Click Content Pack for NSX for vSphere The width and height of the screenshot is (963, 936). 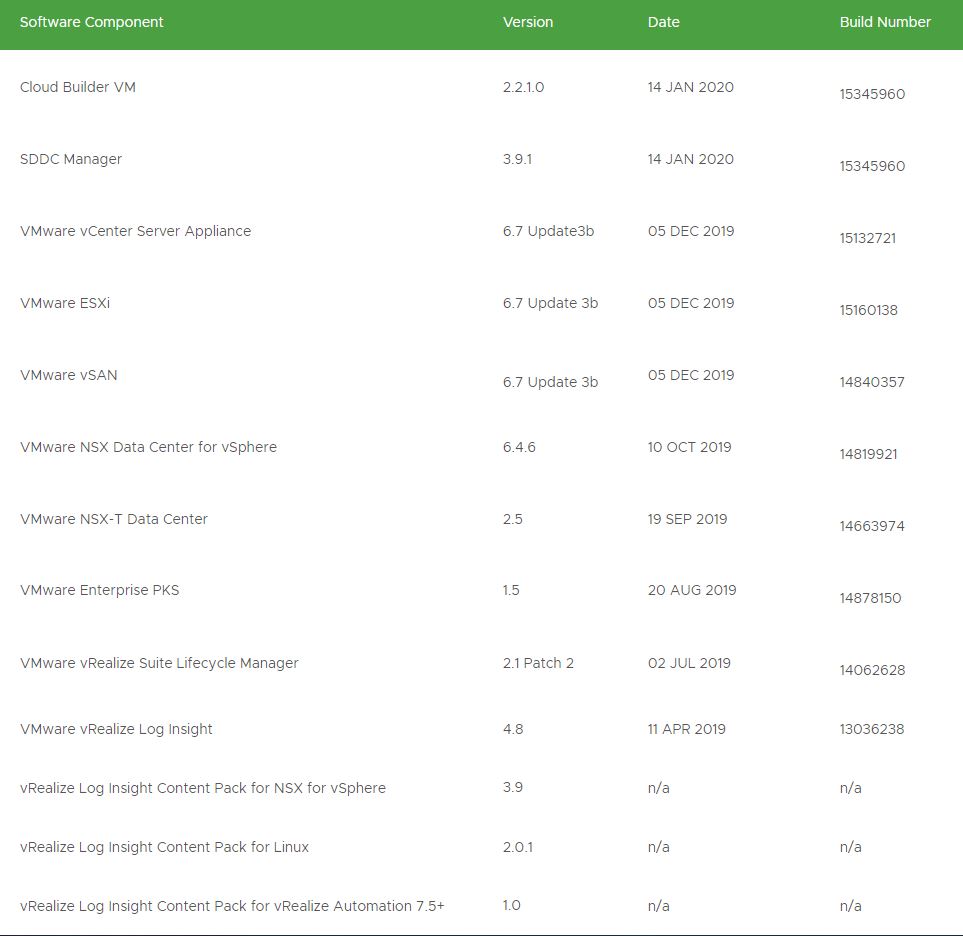point(203,788)
